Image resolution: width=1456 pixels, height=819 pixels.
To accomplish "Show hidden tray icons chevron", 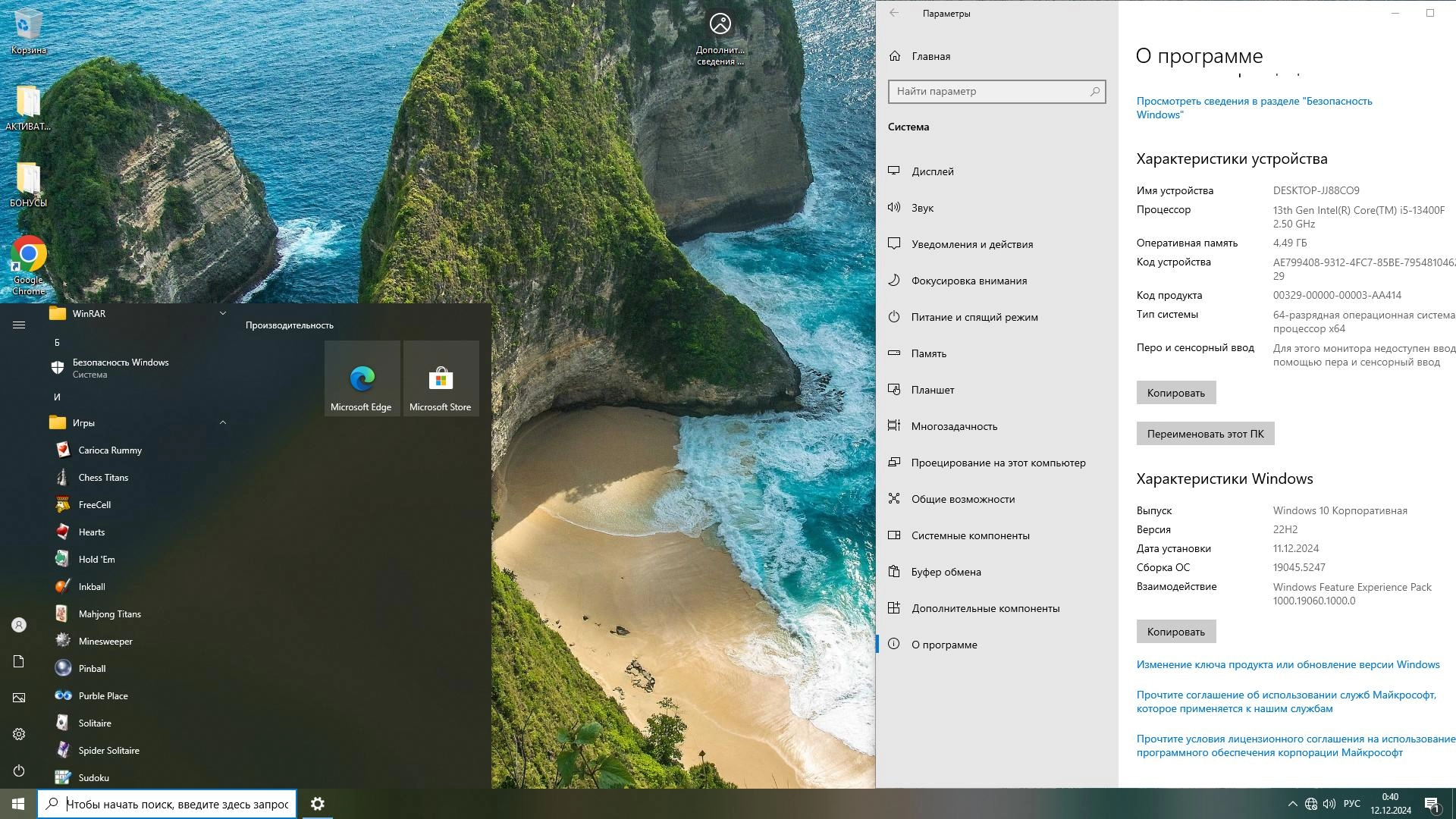I will 1292,804.
